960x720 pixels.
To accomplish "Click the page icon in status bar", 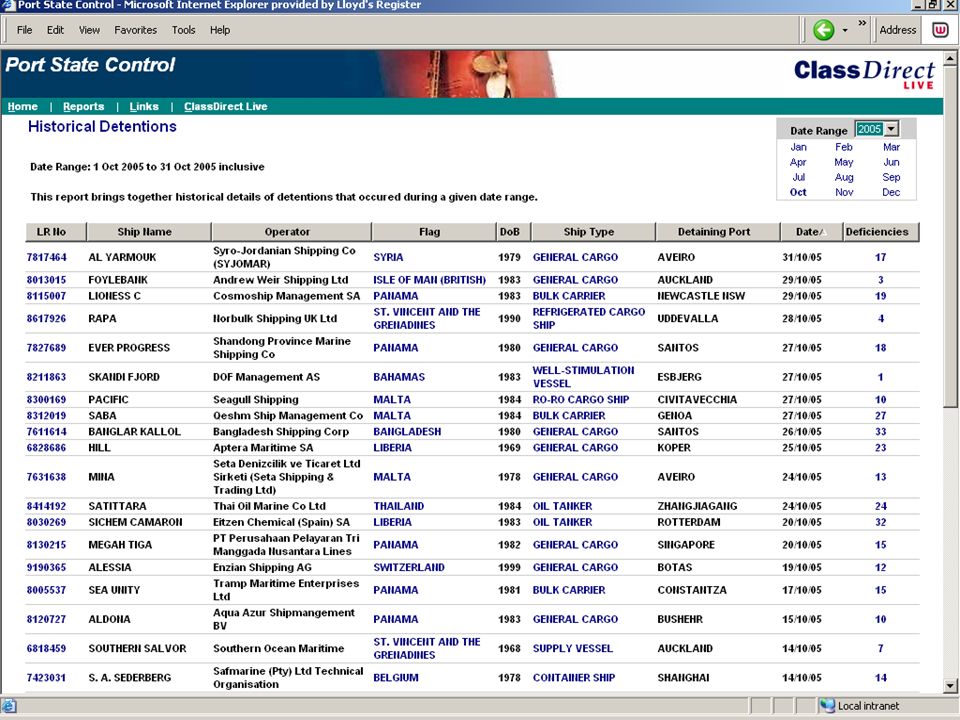I will (9, 705).
